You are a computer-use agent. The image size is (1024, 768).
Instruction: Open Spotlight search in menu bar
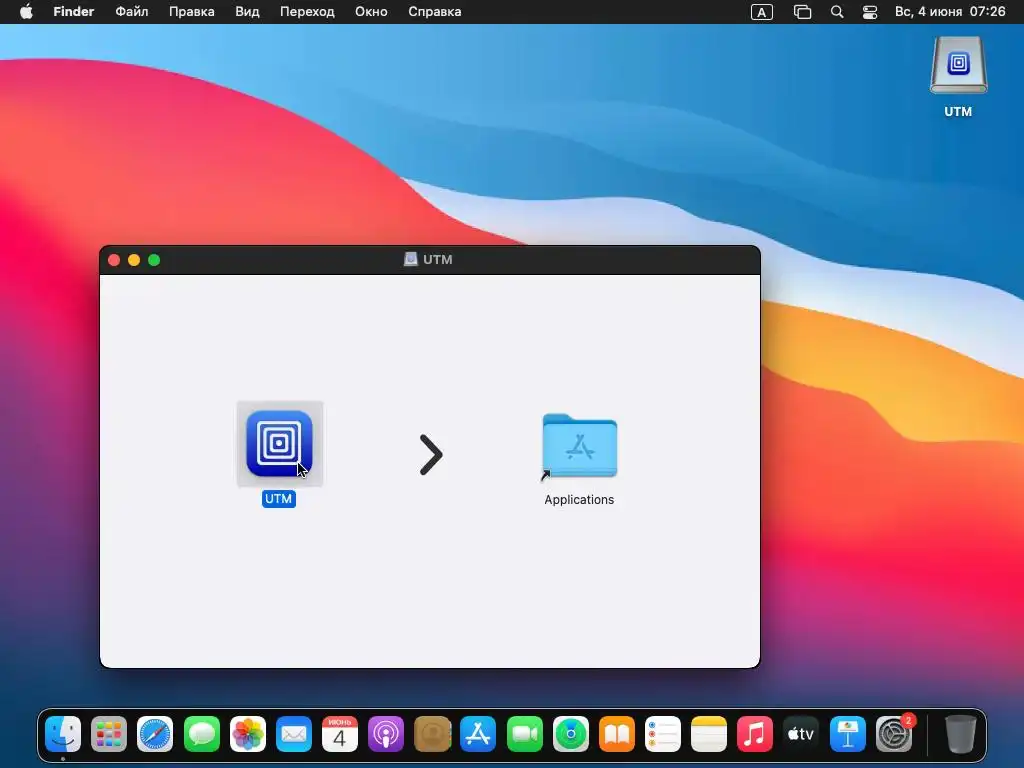(837, 12)
